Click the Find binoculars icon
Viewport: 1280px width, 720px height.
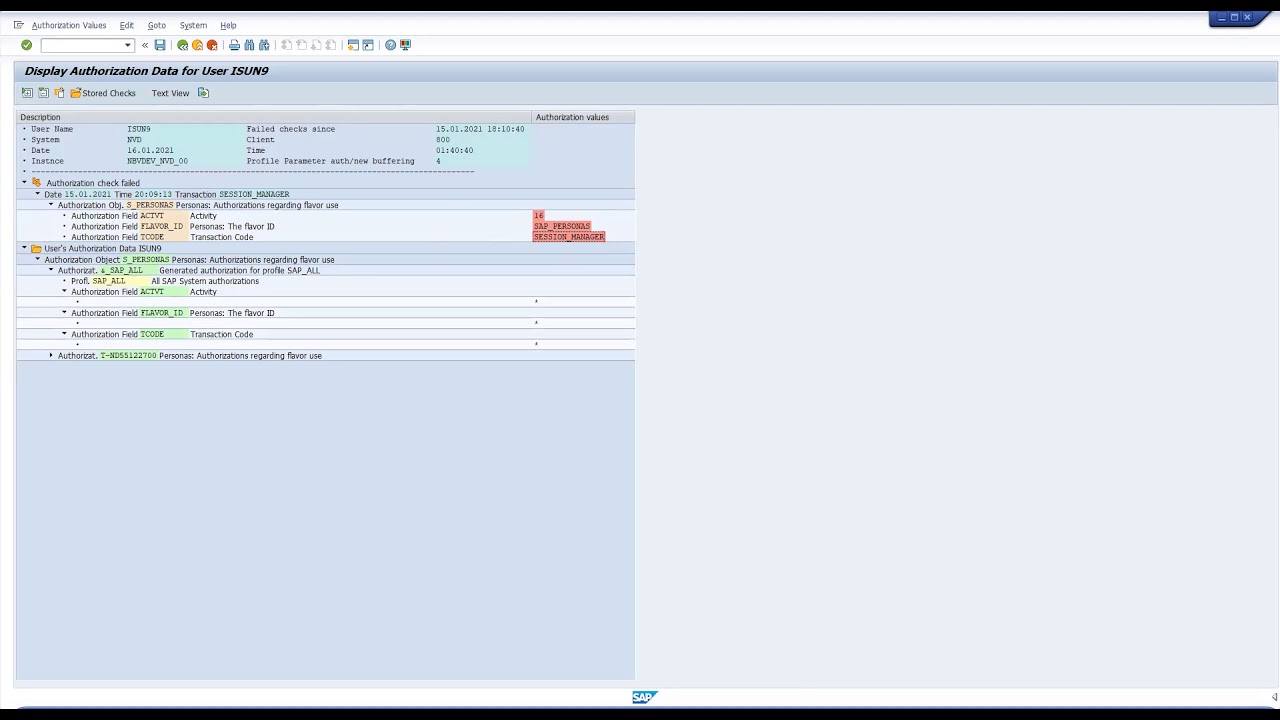click(x=249, y=45)
